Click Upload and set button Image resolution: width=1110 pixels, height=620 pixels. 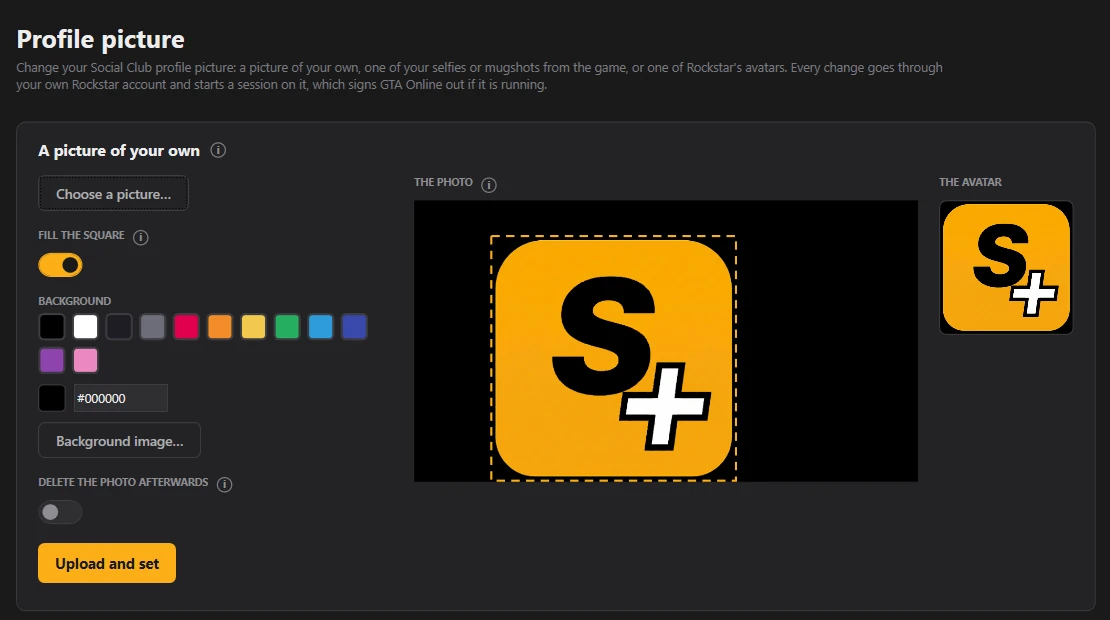pyautogui.click(x=107, y=563)
